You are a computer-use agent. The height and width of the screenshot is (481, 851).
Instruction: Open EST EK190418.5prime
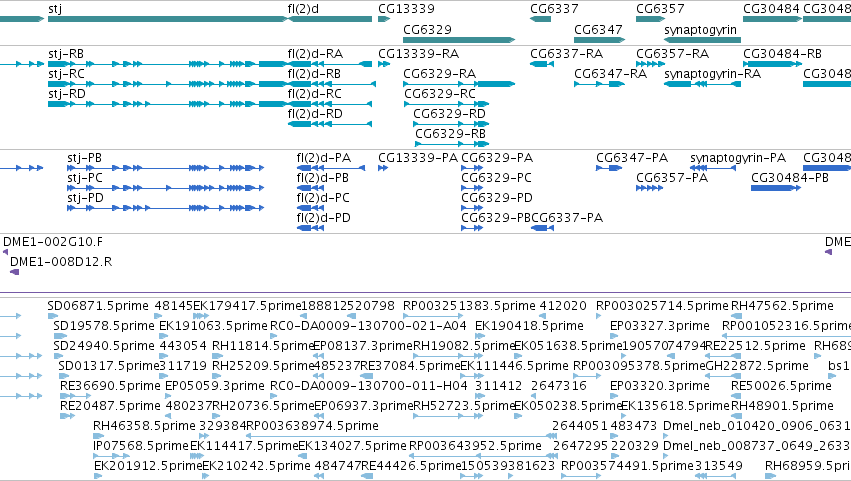coord(529,326)
